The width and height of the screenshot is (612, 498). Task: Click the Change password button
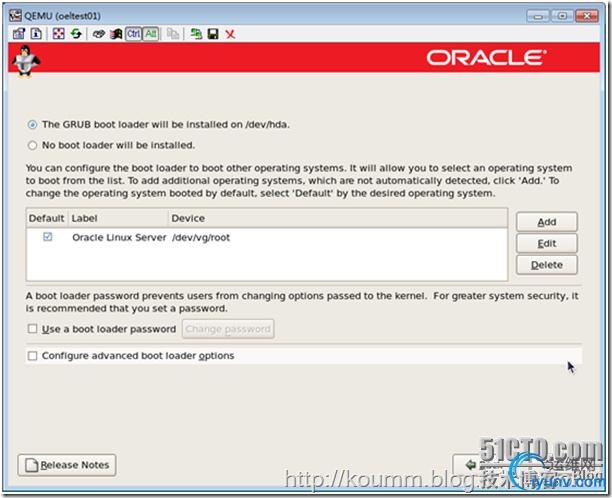click(x=228, y=329)
